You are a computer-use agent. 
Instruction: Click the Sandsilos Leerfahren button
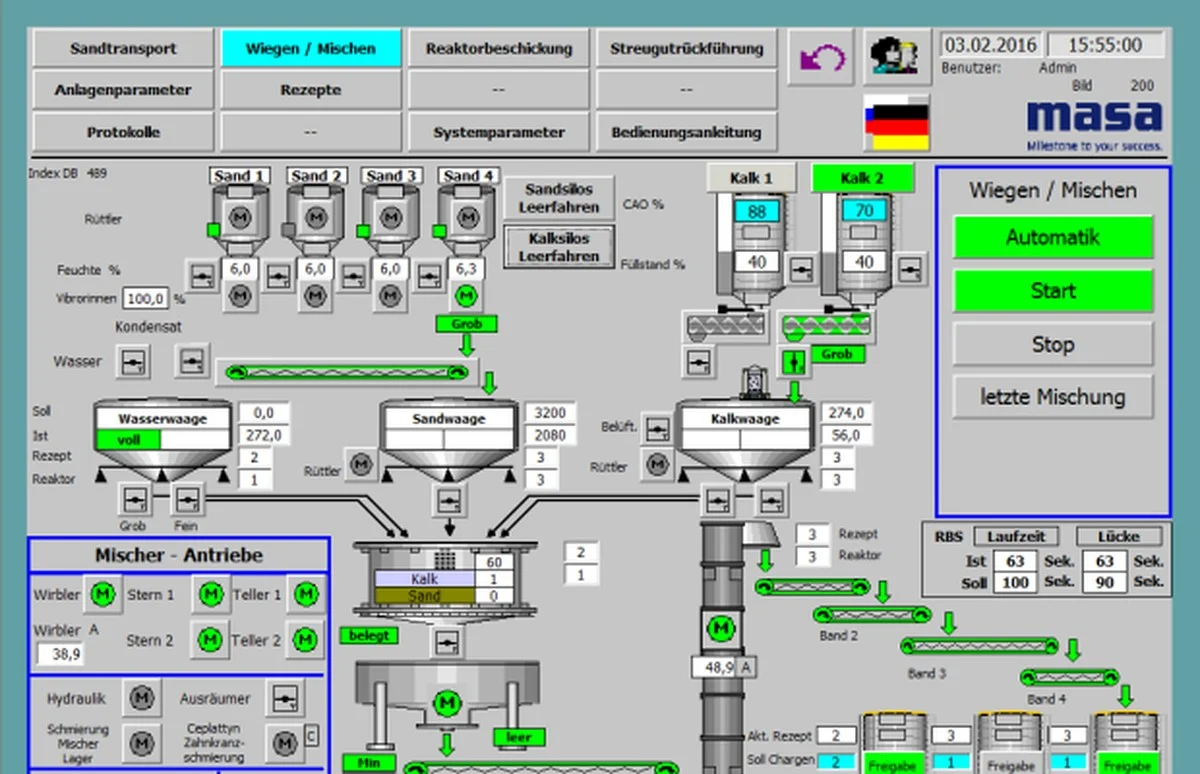point(558,199)
